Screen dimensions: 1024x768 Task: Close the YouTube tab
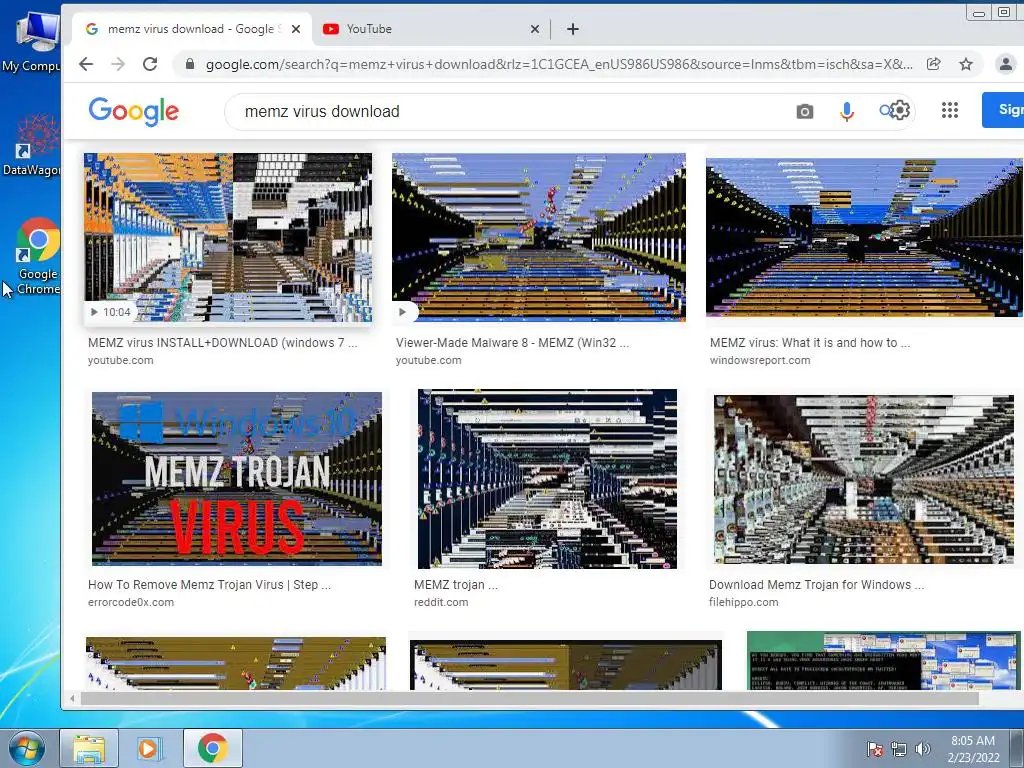(535, 29)
